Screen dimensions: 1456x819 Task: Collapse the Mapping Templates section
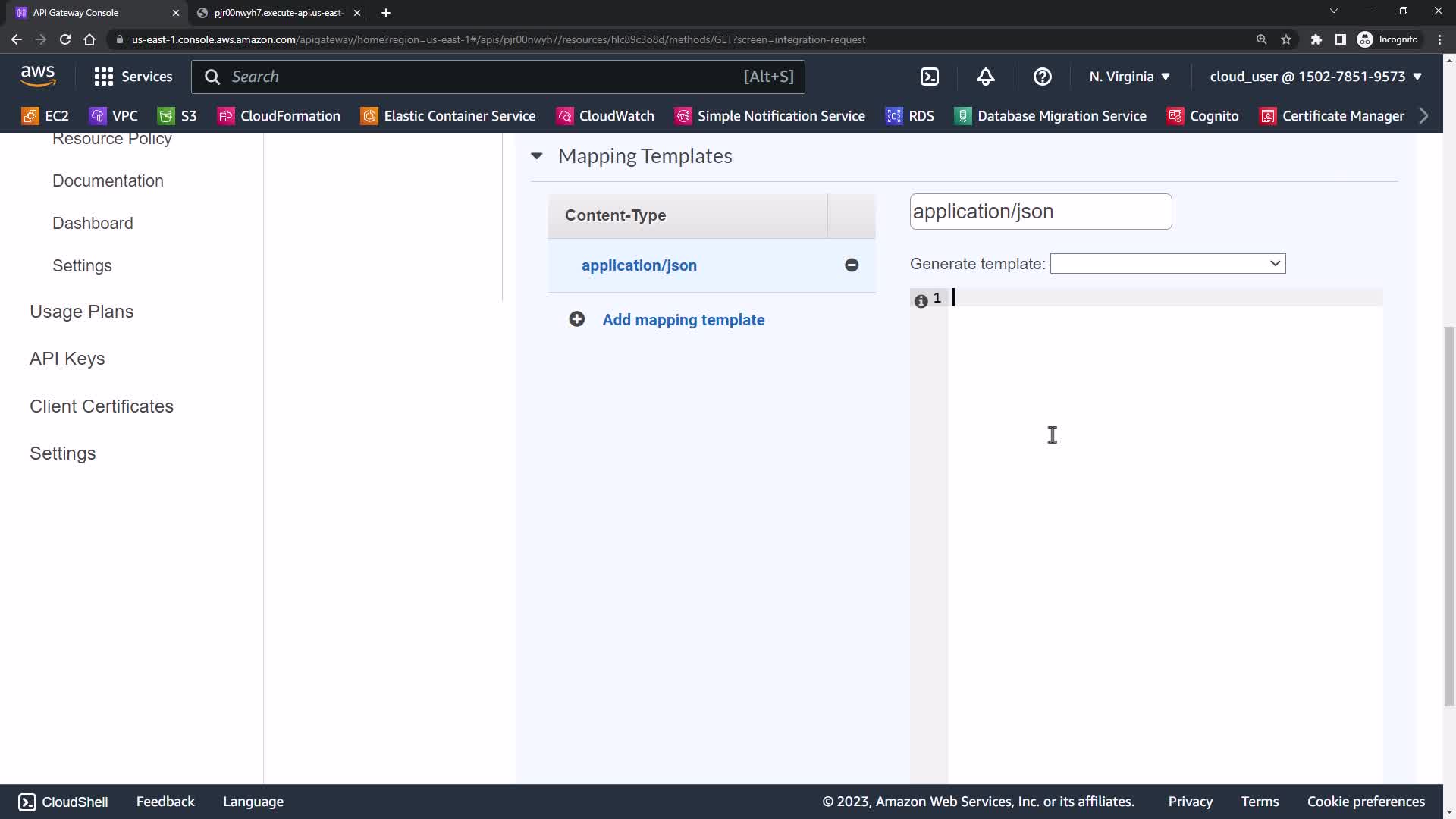pyautogui.click(x=537, y=156)
